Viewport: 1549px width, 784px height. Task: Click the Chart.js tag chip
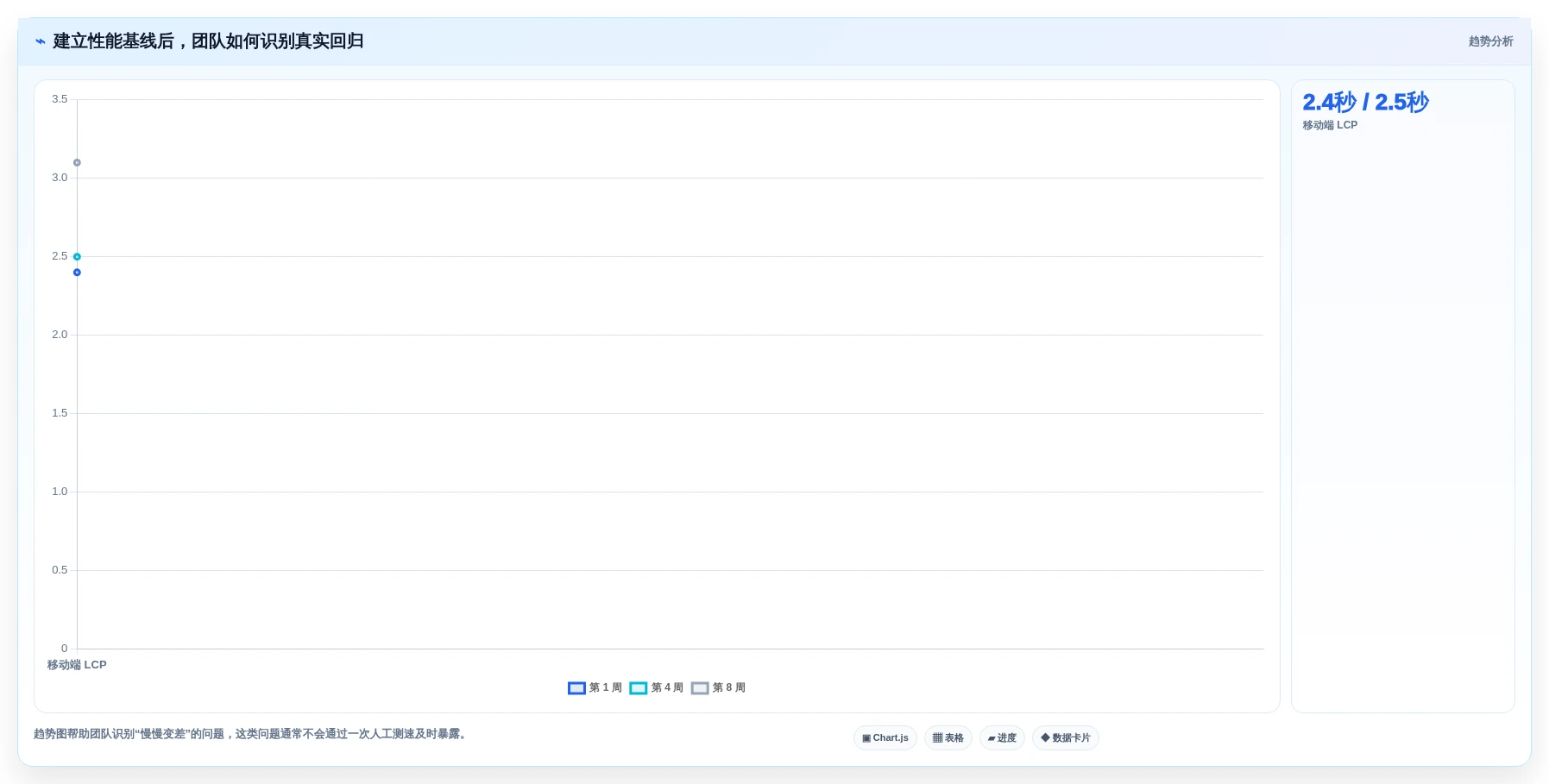coord(885,737)
